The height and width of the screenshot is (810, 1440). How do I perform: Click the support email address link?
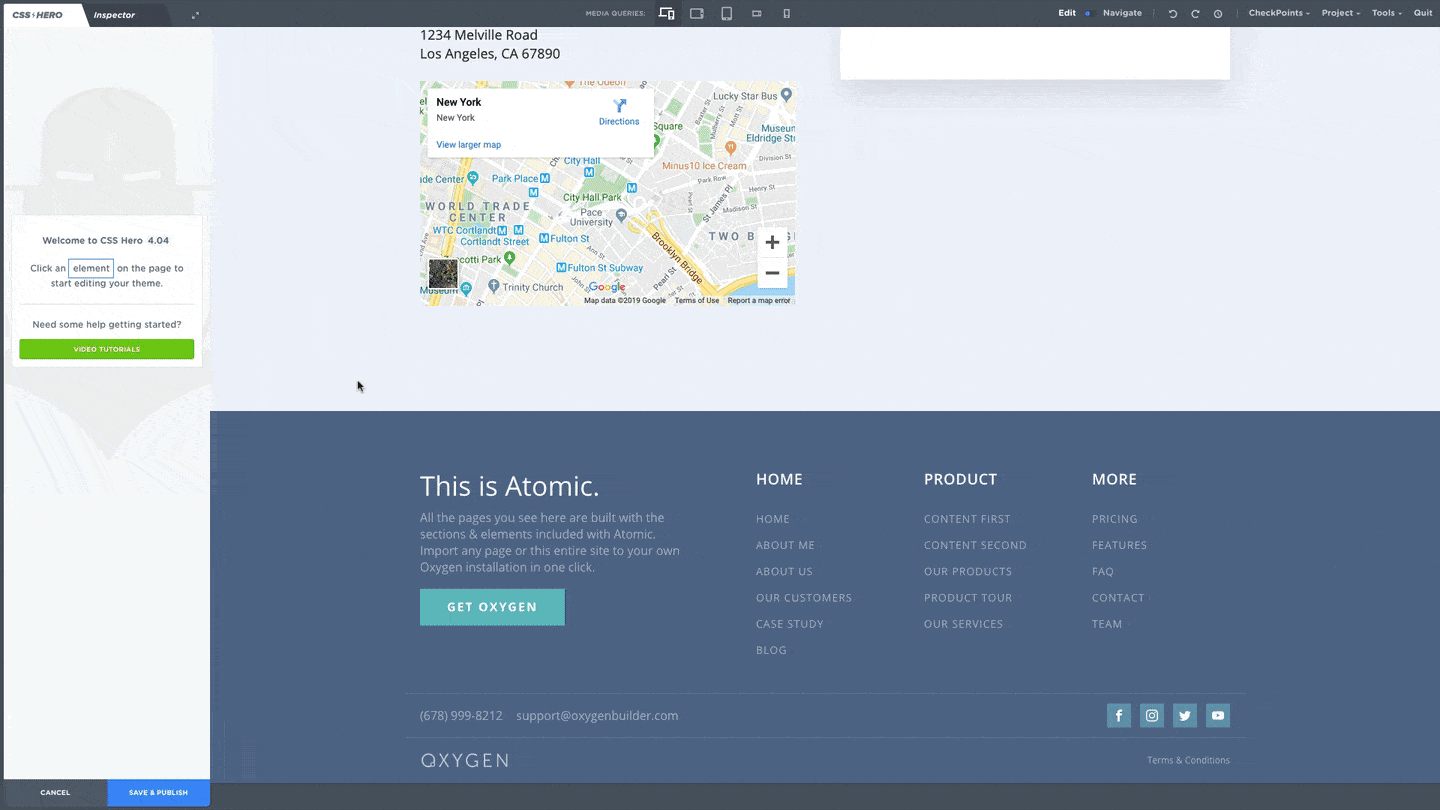(x=597, y=716)
